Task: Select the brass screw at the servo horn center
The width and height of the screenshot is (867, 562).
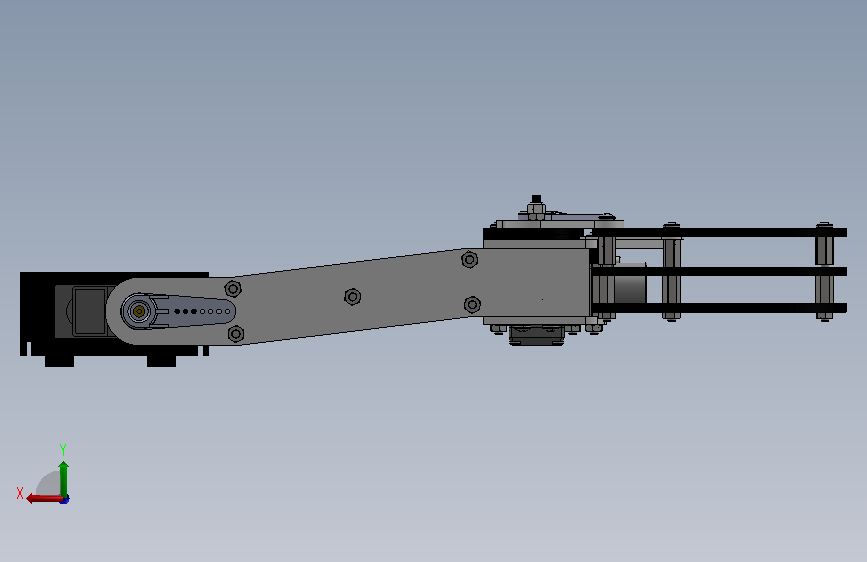Action: 139,312
